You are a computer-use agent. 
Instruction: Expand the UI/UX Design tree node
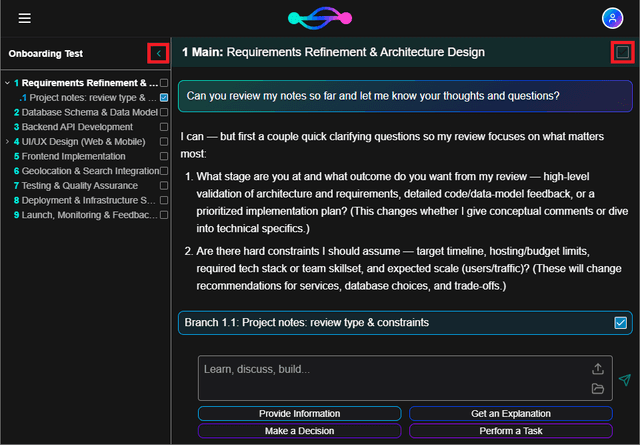(7, 142)
